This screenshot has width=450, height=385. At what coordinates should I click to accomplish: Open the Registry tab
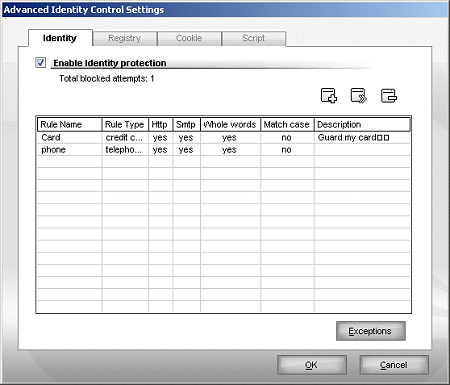point(125,38)
